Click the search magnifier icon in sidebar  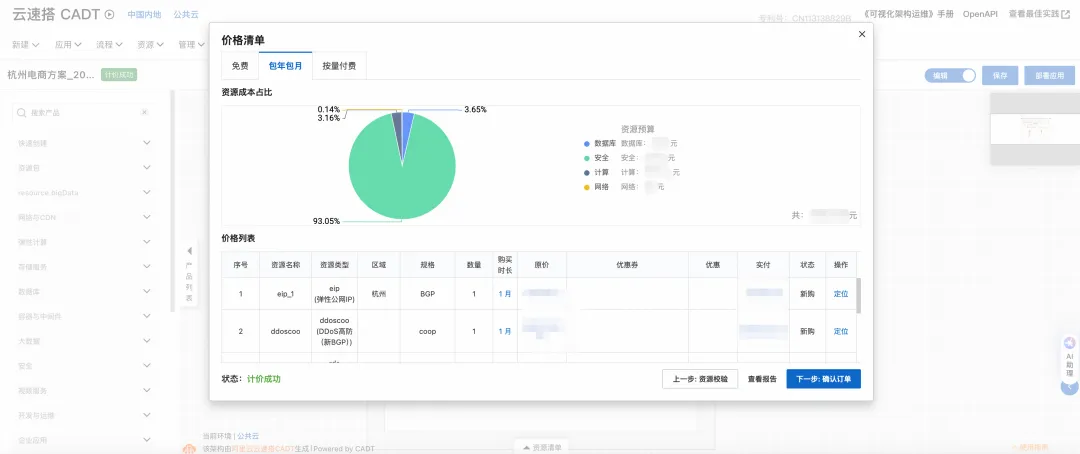coord(22,112)
